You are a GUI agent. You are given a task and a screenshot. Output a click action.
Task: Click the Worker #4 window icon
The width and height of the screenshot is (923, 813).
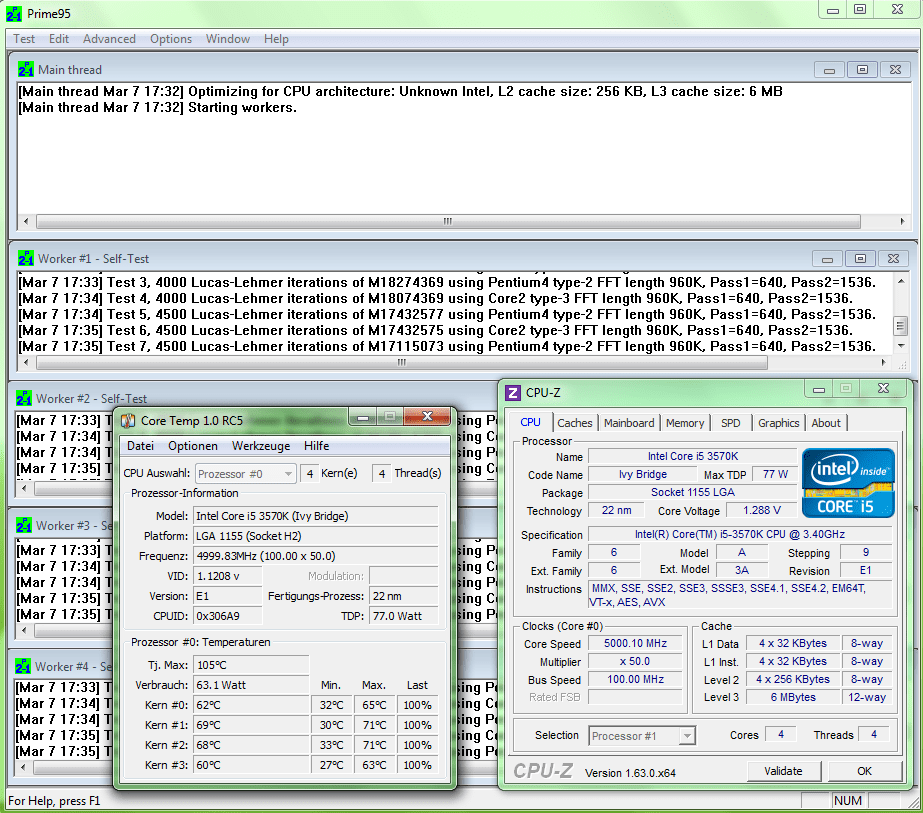click(x=22, y=666)
